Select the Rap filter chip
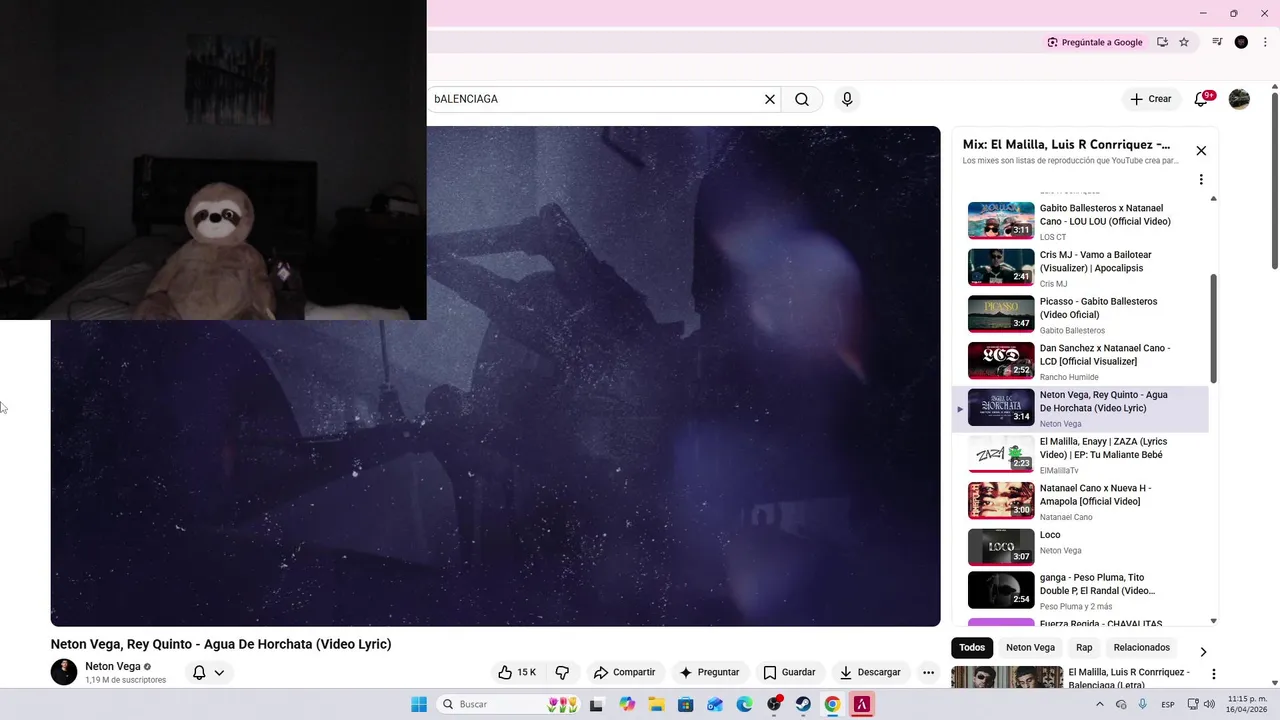This screenshot has width=1280, height=720. pyautogui.click(x=1084, y=647)
